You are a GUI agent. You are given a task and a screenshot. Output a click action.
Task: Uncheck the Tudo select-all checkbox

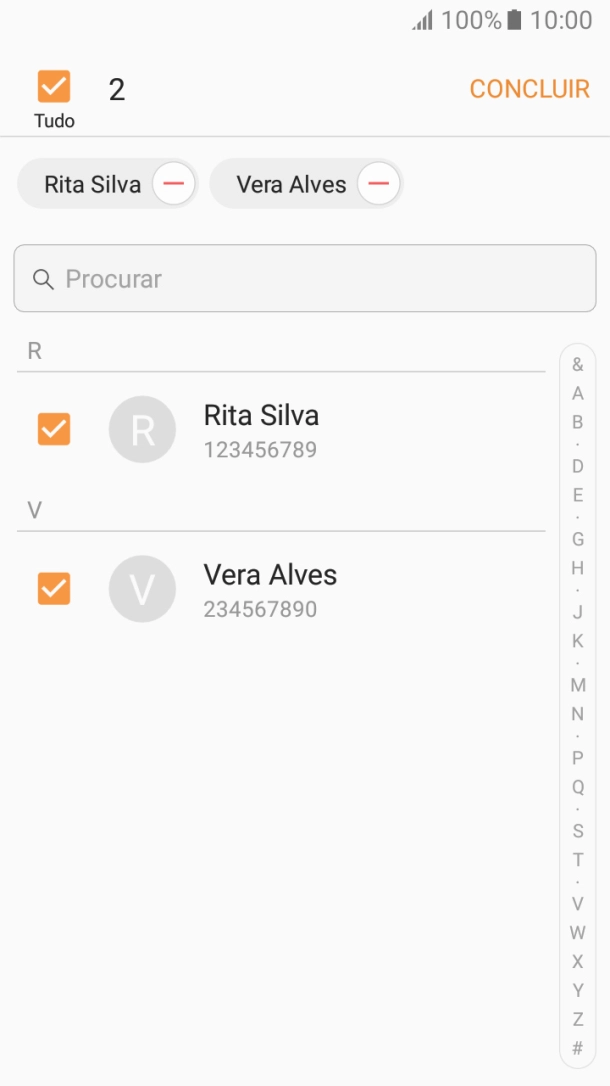tap(53, 88)
